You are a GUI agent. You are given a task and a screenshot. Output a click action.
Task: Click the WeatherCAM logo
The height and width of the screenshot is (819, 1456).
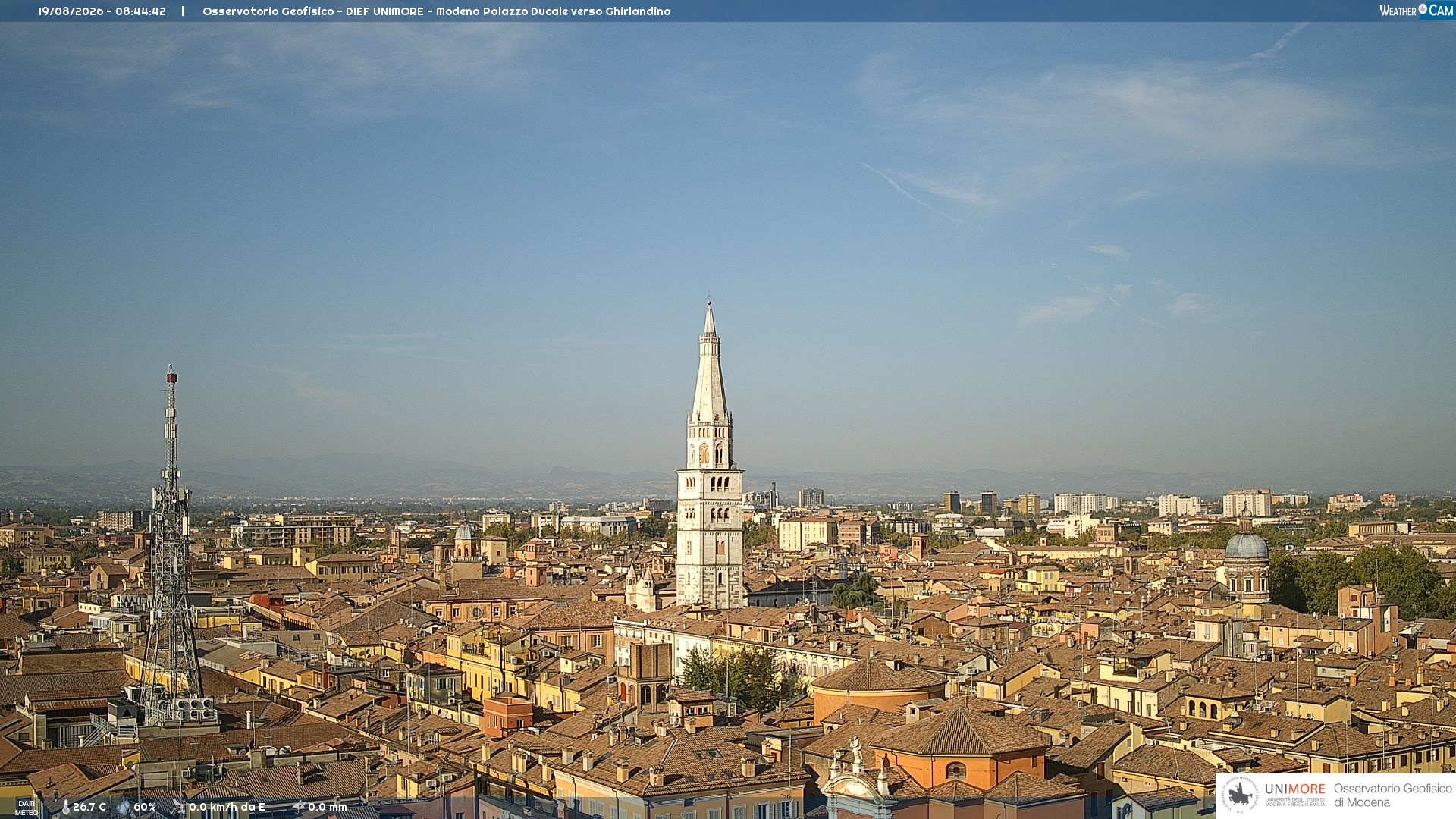[x=1416, y=11]
